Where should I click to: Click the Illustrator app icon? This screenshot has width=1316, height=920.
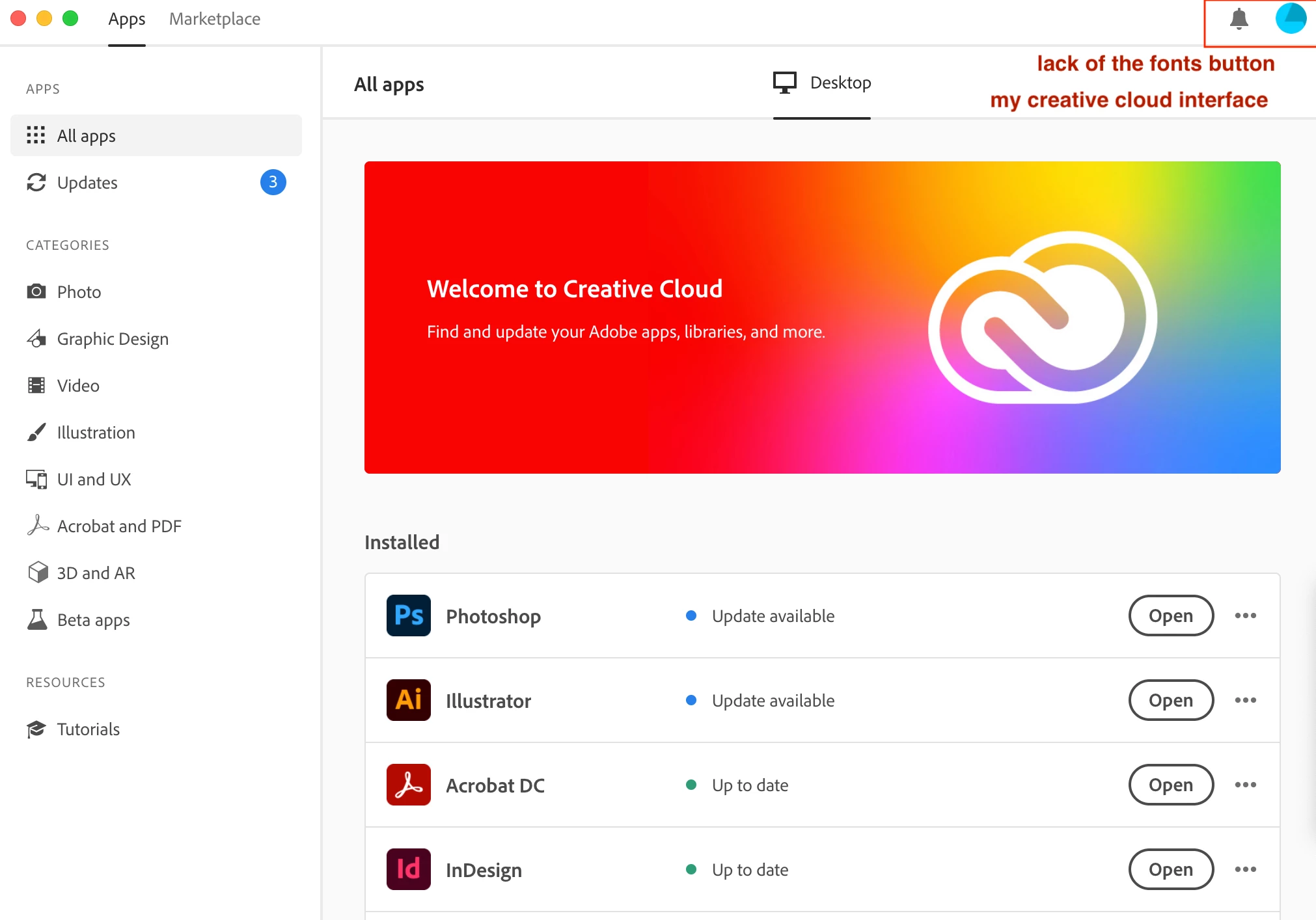[409, 700]
